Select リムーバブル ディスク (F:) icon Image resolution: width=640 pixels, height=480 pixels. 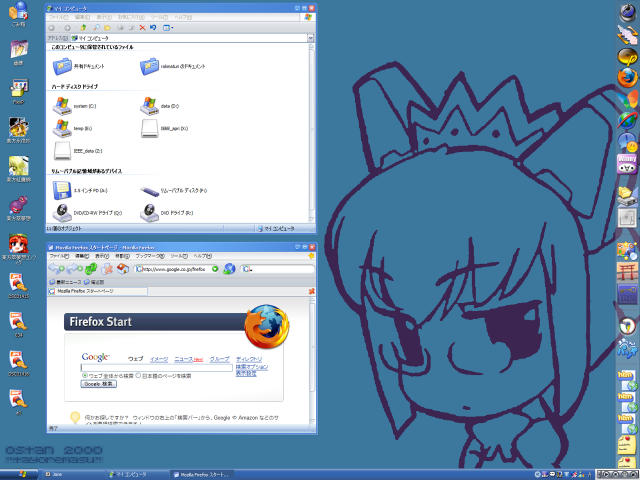click(x=149, y=191)
